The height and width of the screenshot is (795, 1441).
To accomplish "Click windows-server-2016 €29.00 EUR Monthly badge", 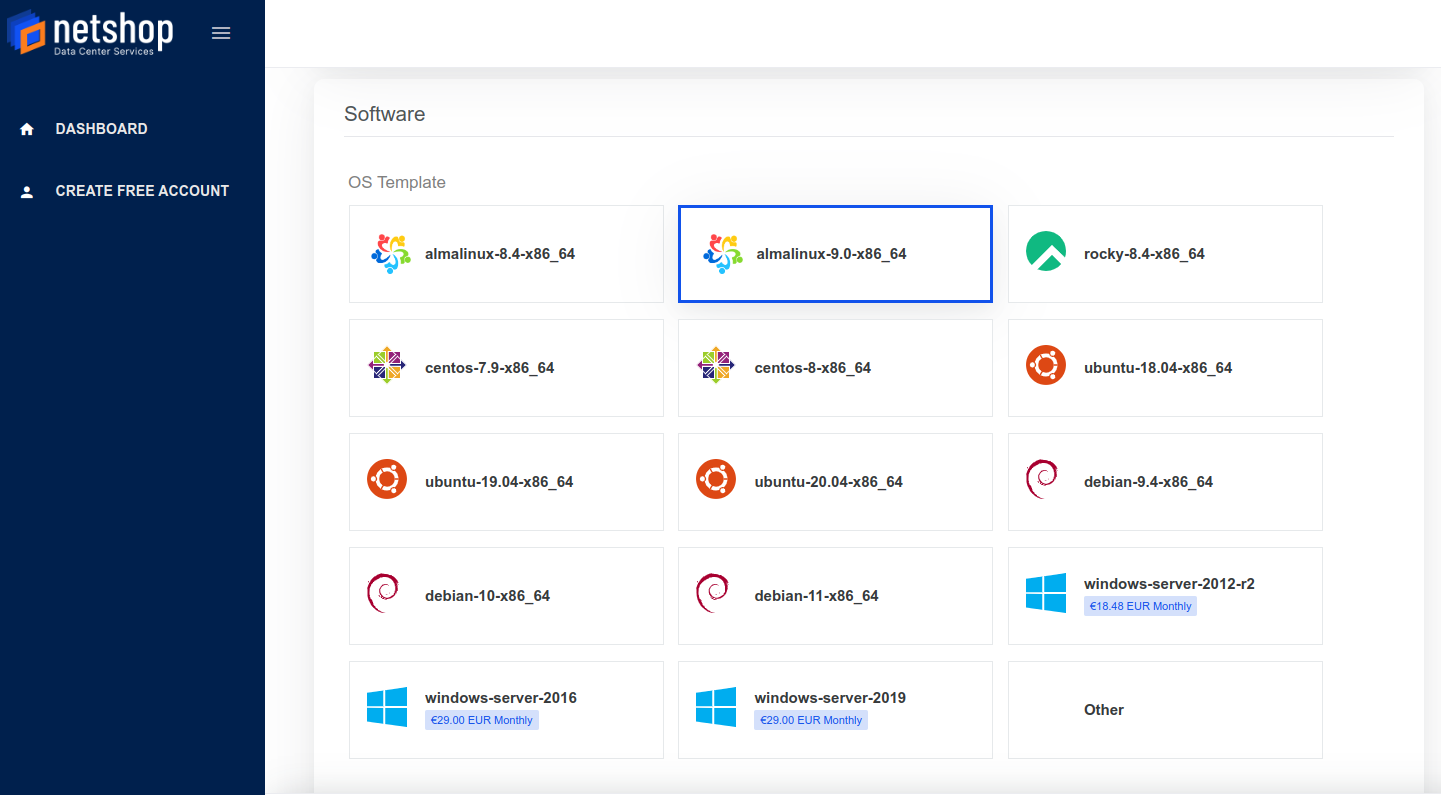I will click(482, 720).
